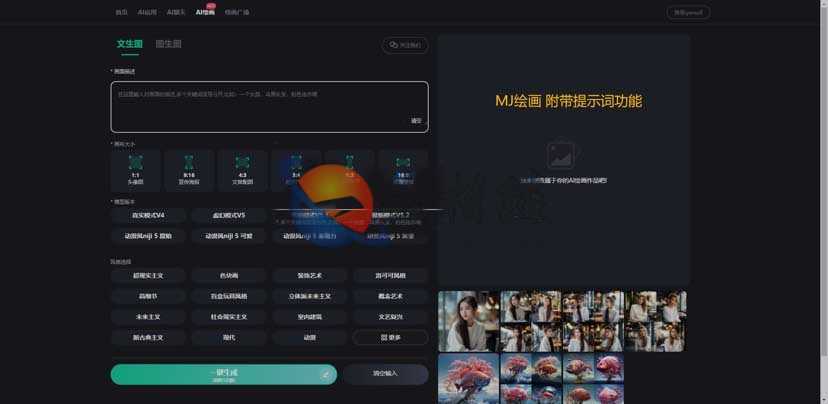
Task: Choose 动漫风niji 5 表现力 model
Action: tap(310, 236)
